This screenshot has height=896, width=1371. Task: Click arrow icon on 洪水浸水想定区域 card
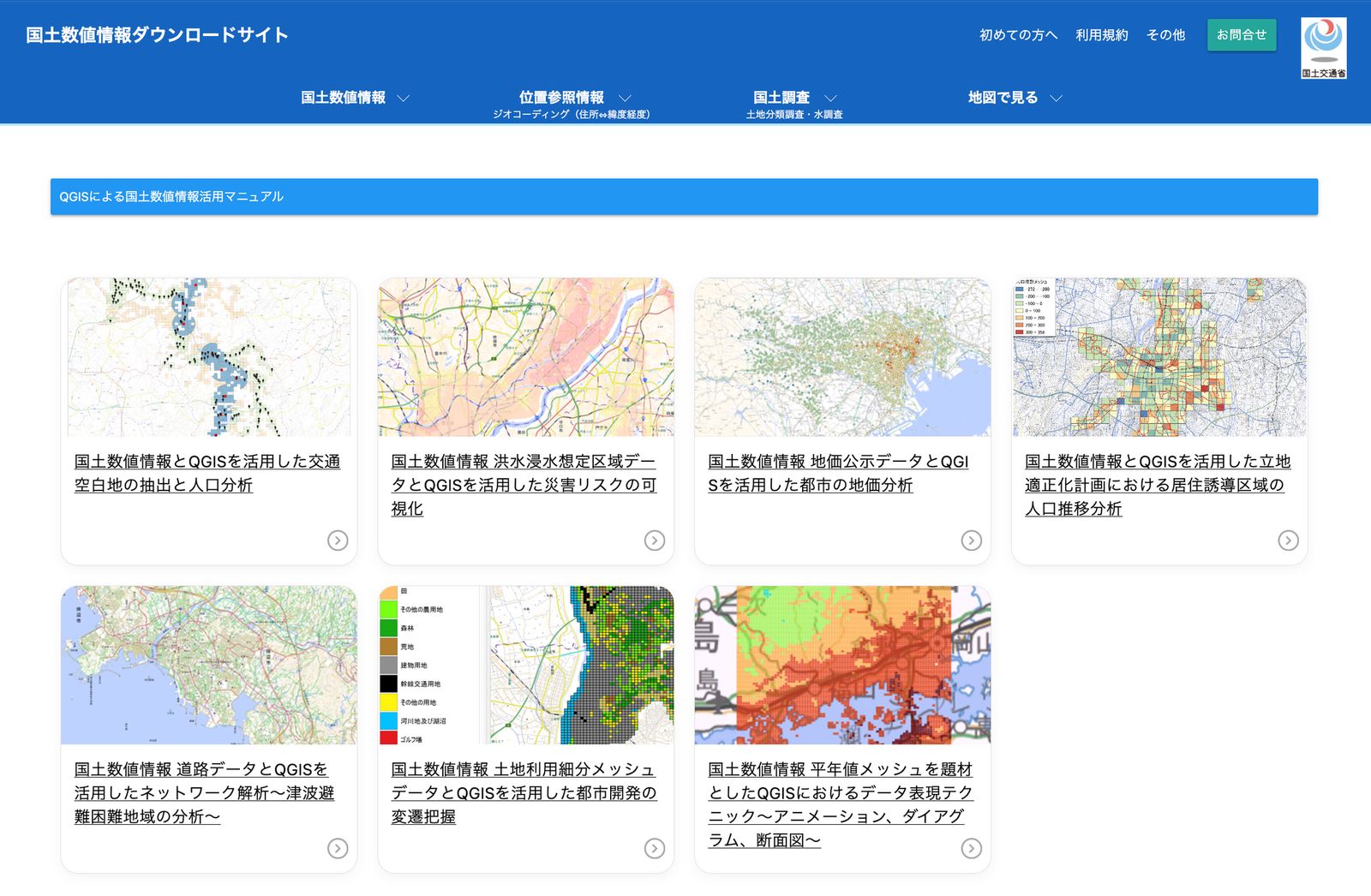coord(655,541)
